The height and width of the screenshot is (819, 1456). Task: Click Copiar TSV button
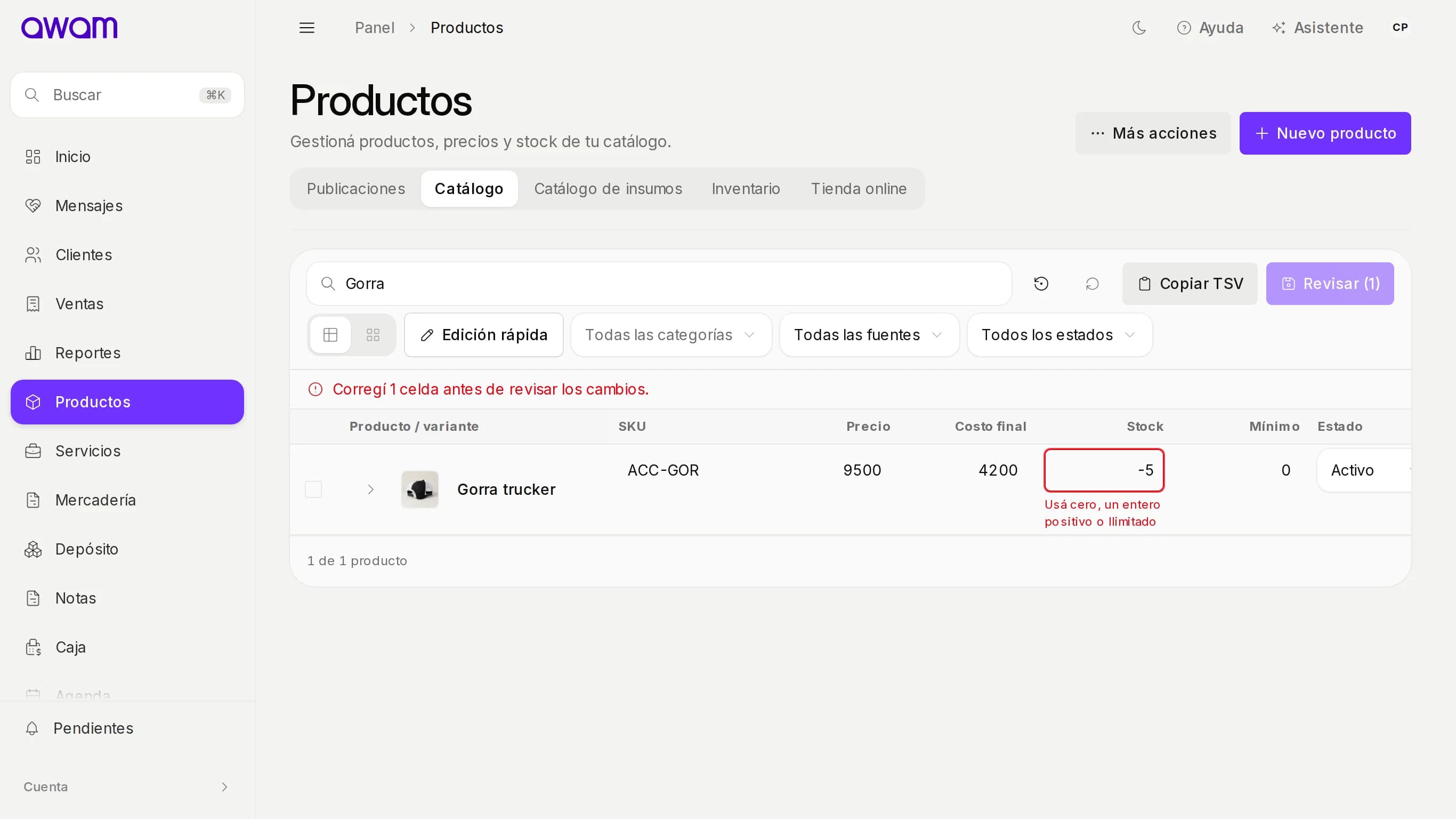click(1190, 283)
